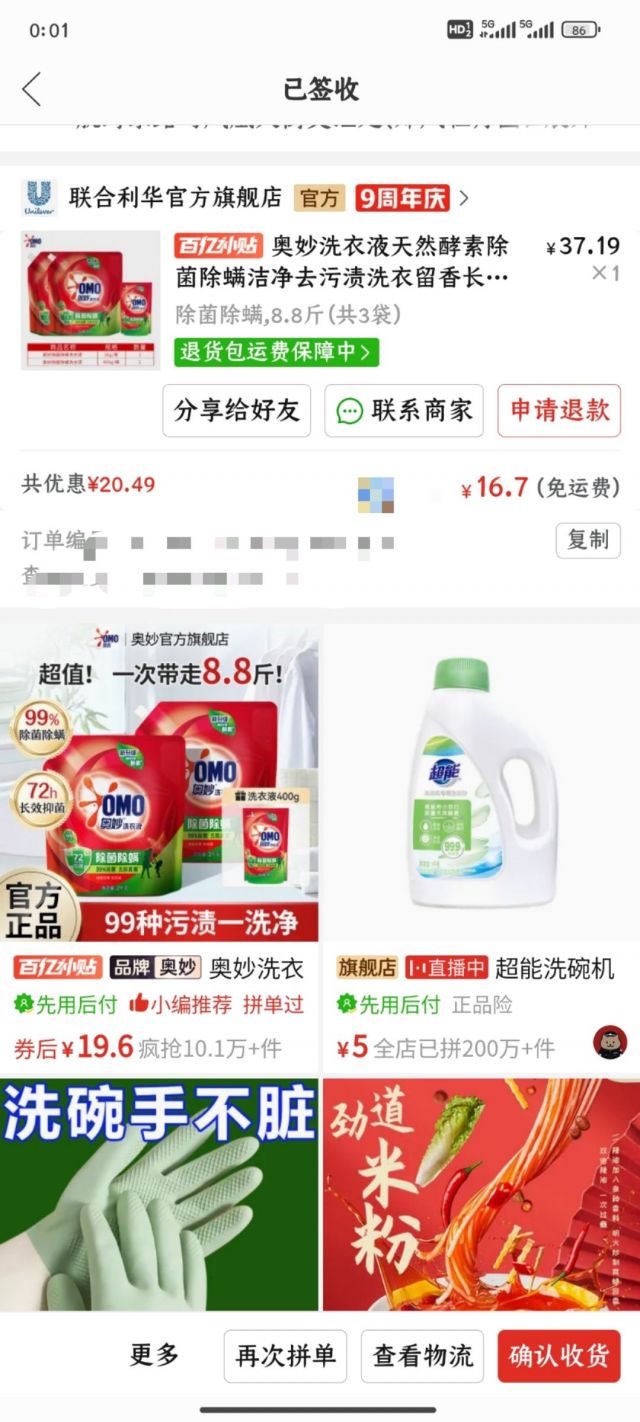Tap the WeChat icon on 联系商家
Screen dimensions: 640x1422
pos(349,411)
